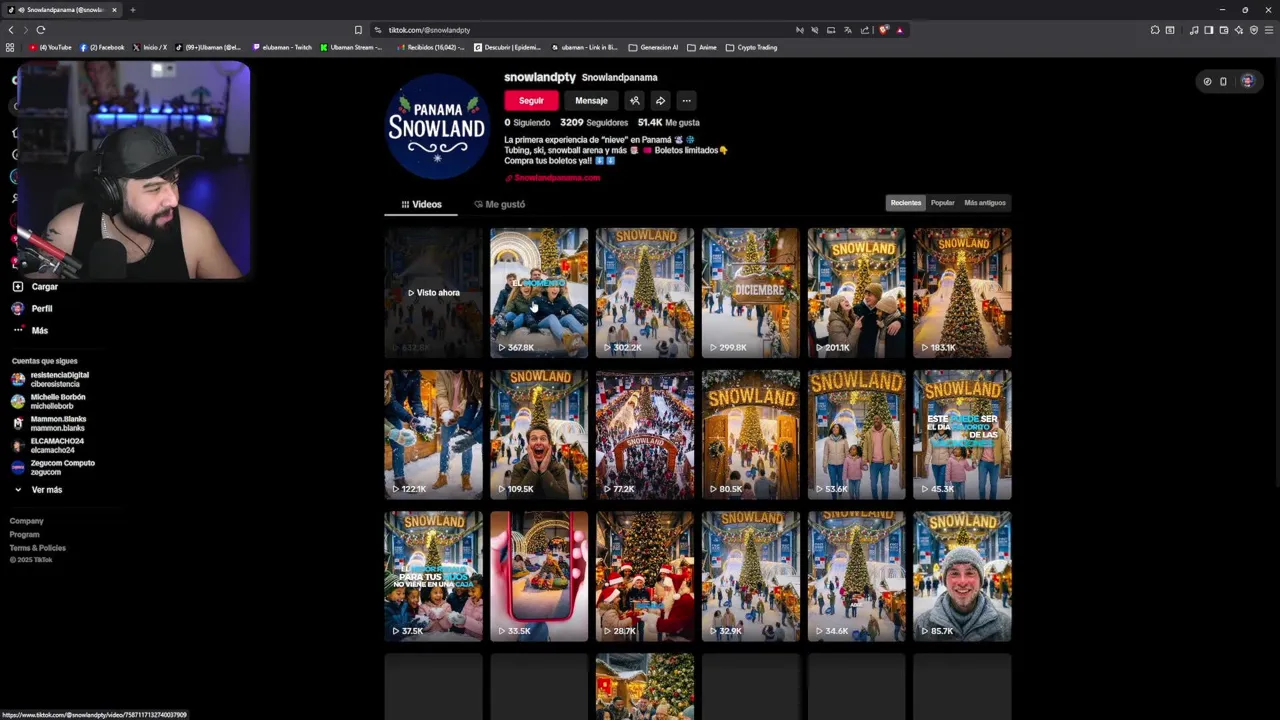Open a new browser tab
This screenshot has height=720, width=1280.
tap(132, 10)
